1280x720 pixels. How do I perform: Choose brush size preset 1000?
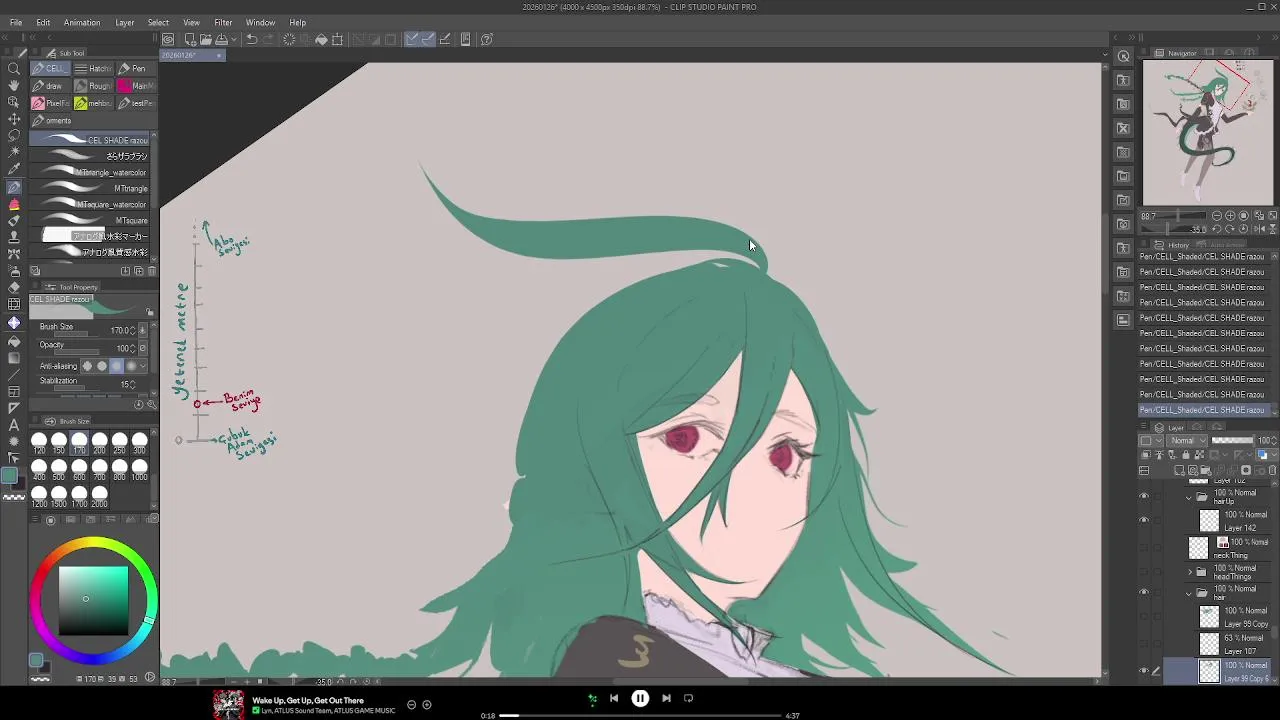click(x=140, y=471)
